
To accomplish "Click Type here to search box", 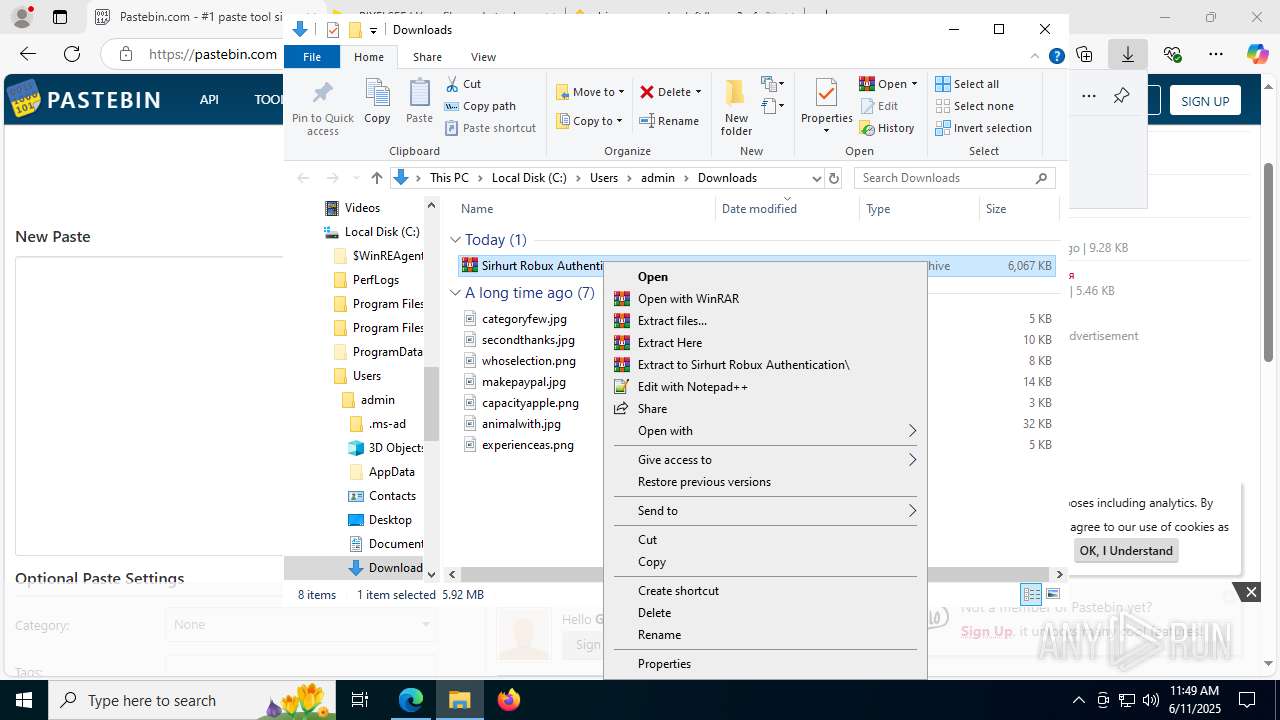I will (x=191, y=701).
